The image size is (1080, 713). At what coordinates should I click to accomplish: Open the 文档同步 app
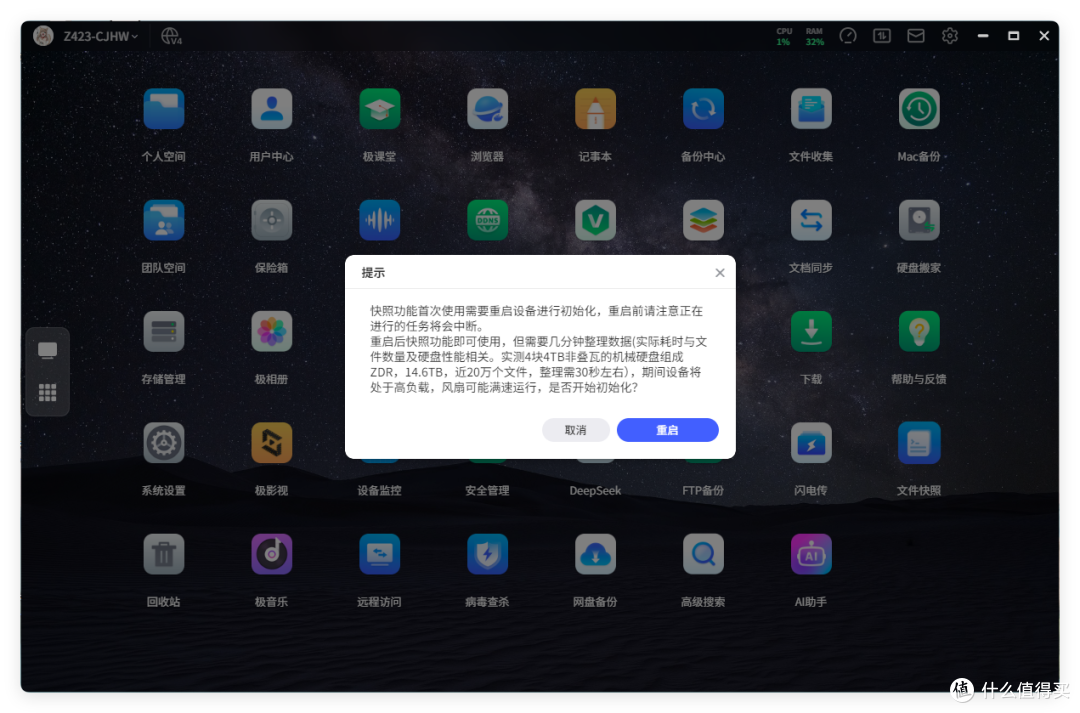click(x=811, y=220)
